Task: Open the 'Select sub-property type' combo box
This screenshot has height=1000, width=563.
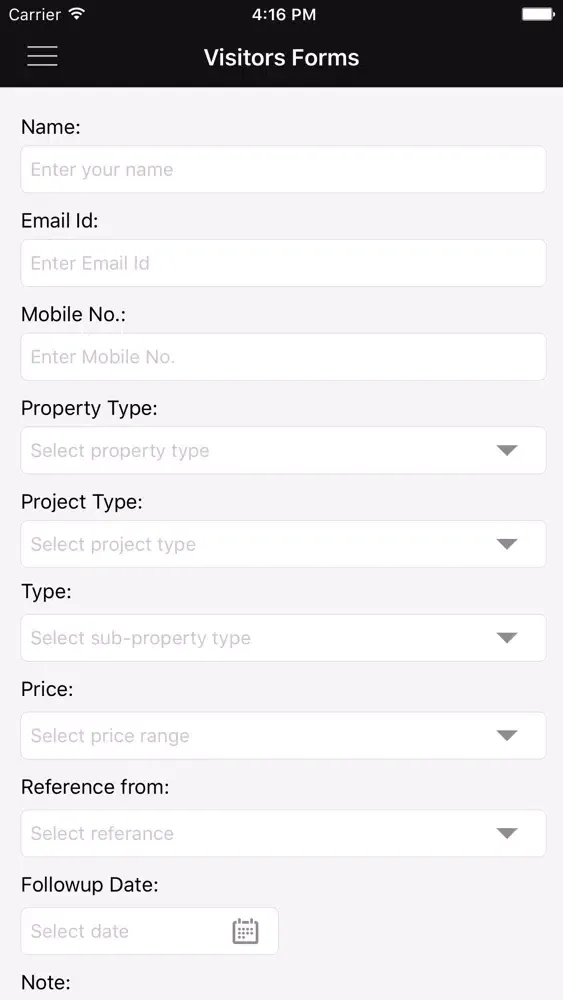Action: click(283, 638)
